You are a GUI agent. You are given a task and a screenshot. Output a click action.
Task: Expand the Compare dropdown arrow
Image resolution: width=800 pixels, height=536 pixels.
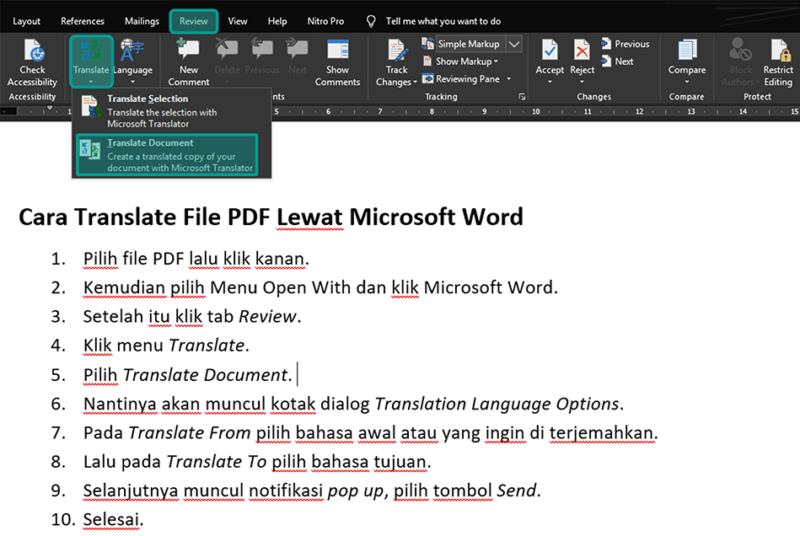coord(687,82)
